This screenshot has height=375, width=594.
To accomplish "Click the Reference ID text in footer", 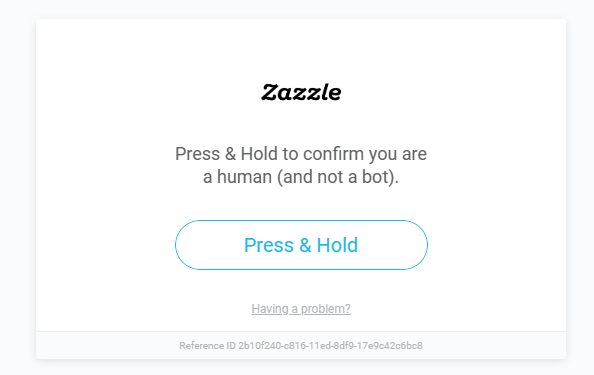I will point(301,345).
